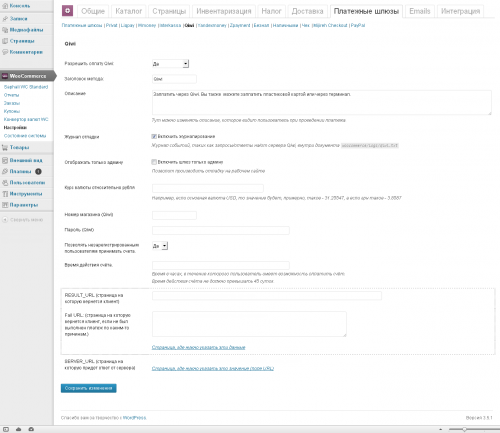Tick the admin-only gateway checkbox
This screenshot has height=433, width=500.
tap(154, 162)
